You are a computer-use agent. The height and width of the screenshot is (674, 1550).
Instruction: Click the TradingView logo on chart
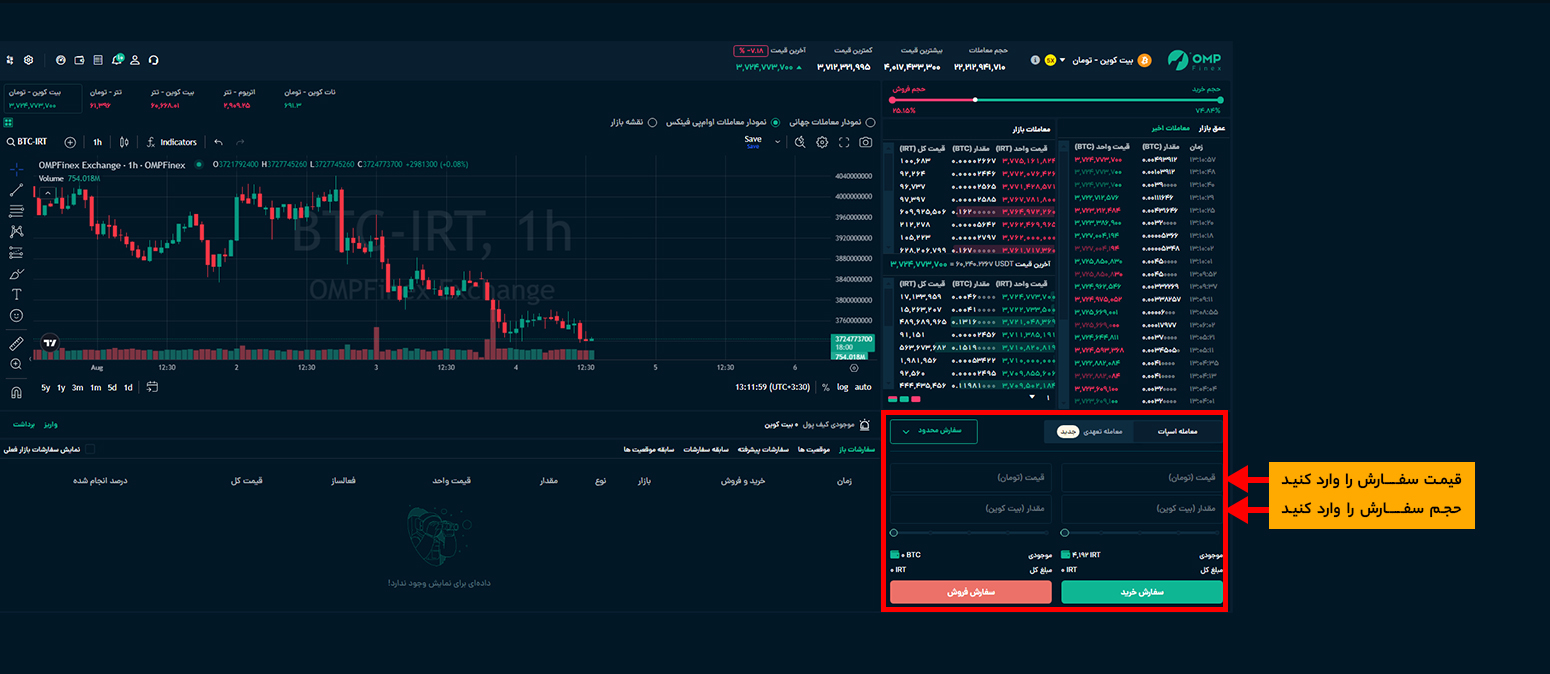point(49,342)
